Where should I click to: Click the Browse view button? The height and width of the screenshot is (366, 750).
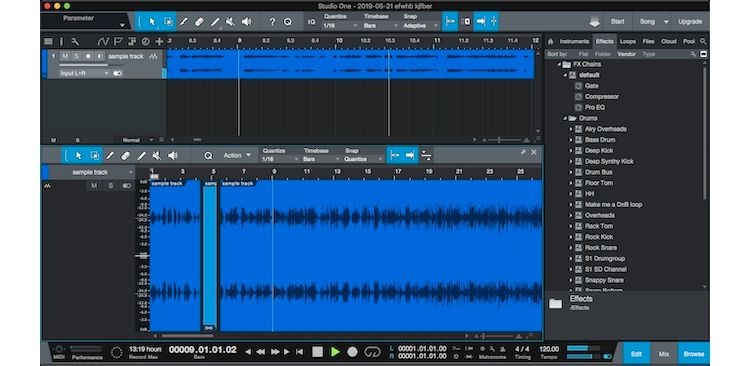(694, 354)
